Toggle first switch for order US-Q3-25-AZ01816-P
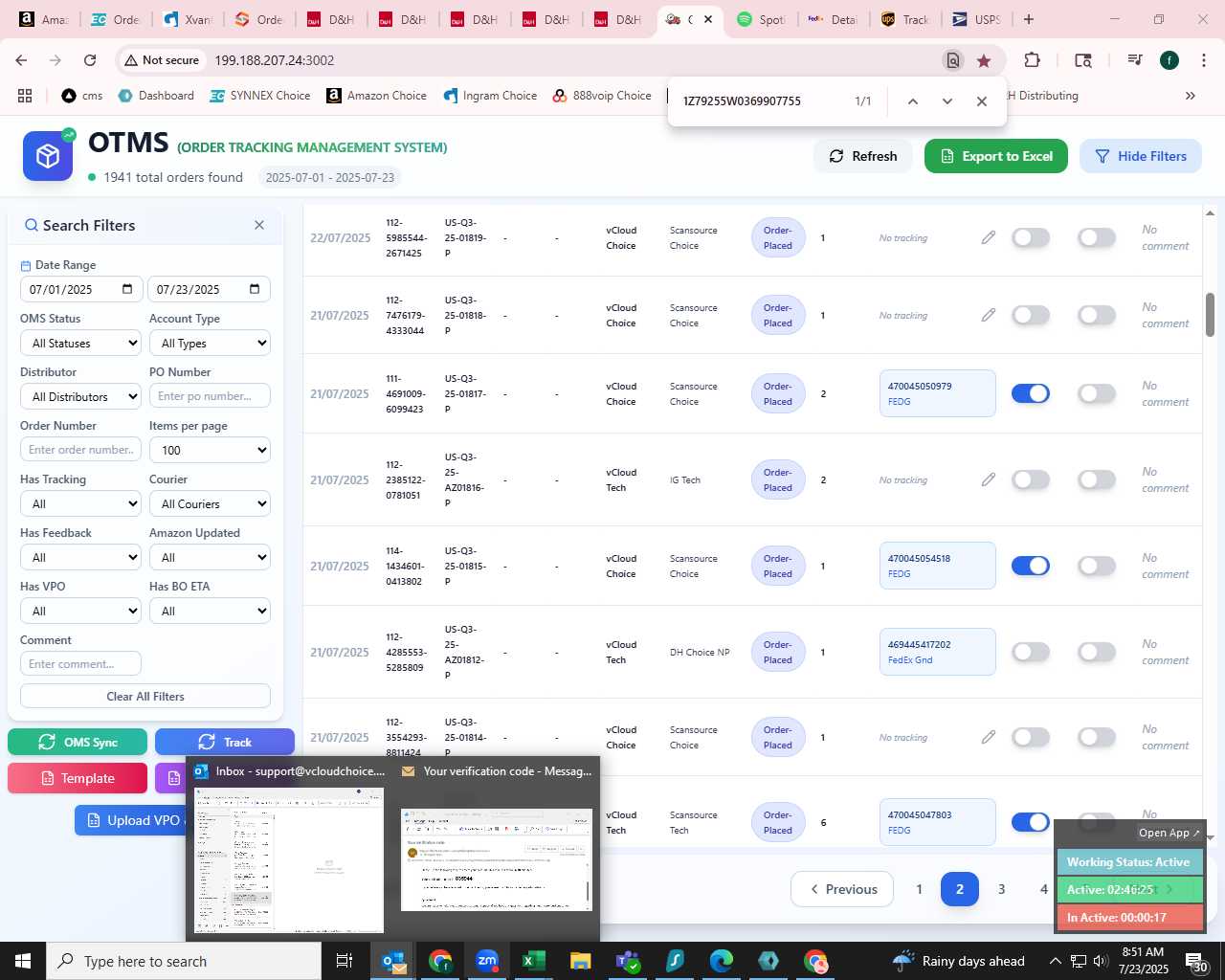The height and width of the screenshot is (980, 1225). 1031,479
